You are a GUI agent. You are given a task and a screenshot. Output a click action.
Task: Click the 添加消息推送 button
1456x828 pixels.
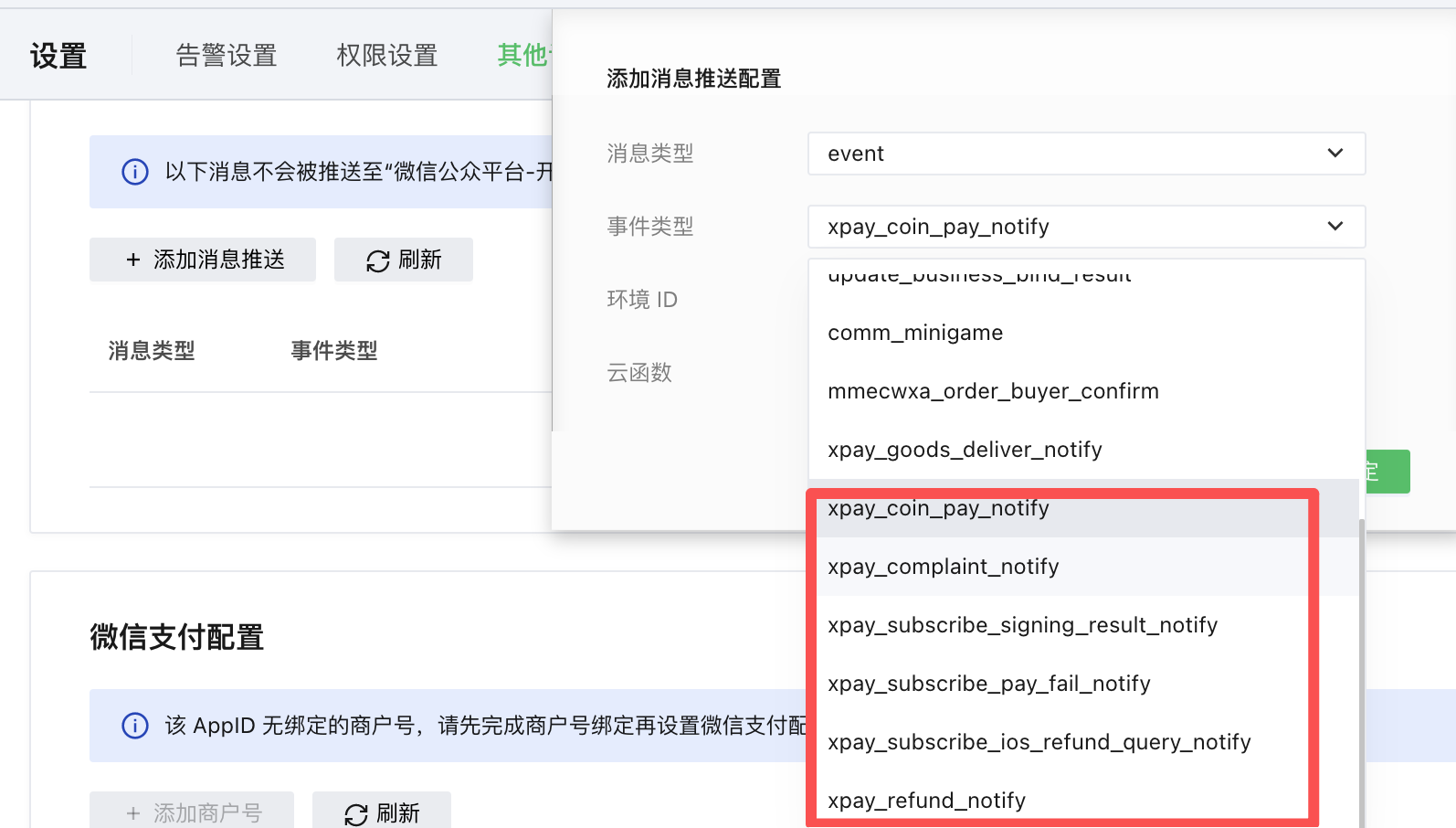(203, 260)
